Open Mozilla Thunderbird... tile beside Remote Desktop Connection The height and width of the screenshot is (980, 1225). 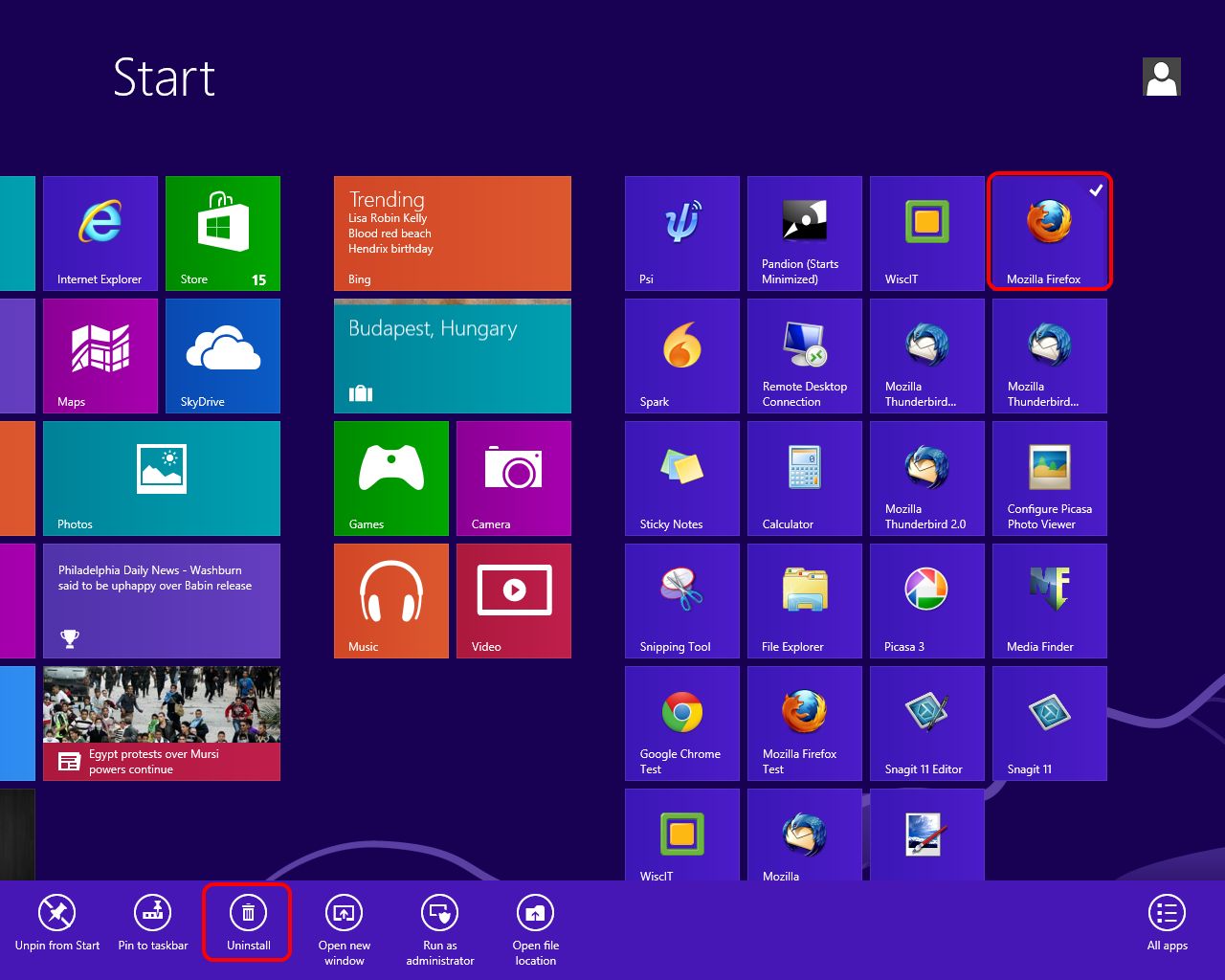927,356
